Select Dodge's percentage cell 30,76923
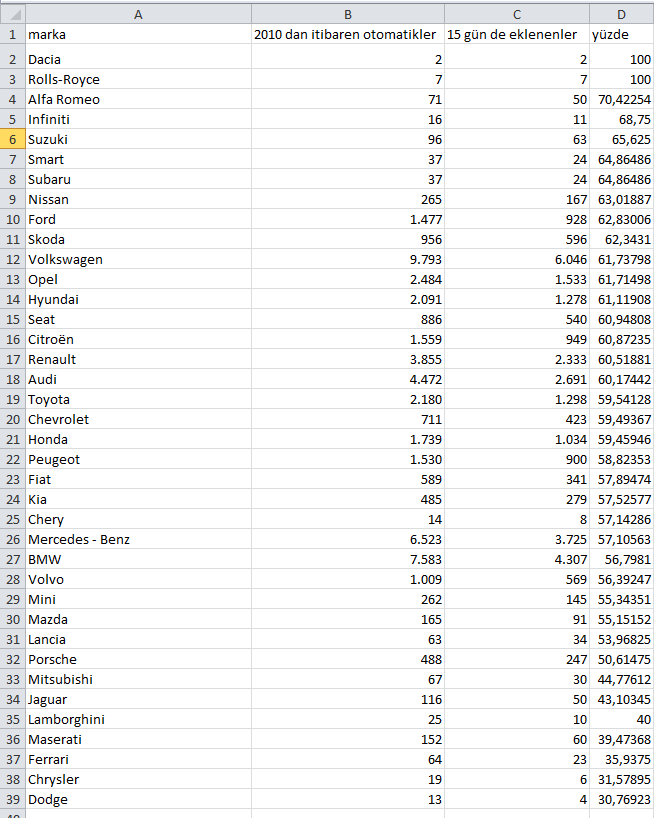Screen dimensions: 654x818 [x=621, y=799]
